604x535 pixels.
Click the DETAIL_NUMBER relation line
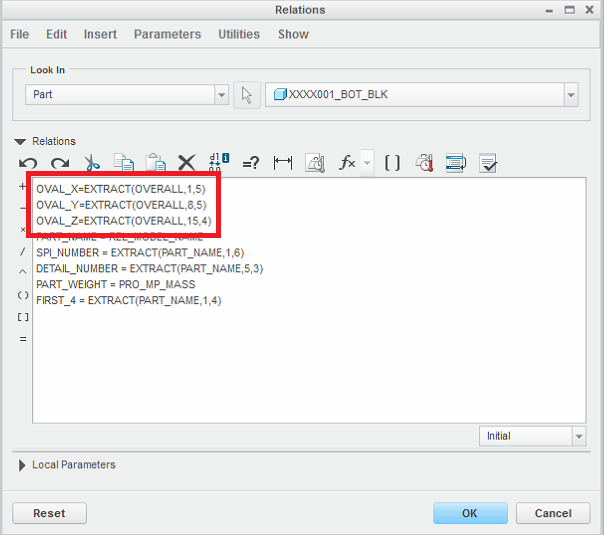[149, 268]
